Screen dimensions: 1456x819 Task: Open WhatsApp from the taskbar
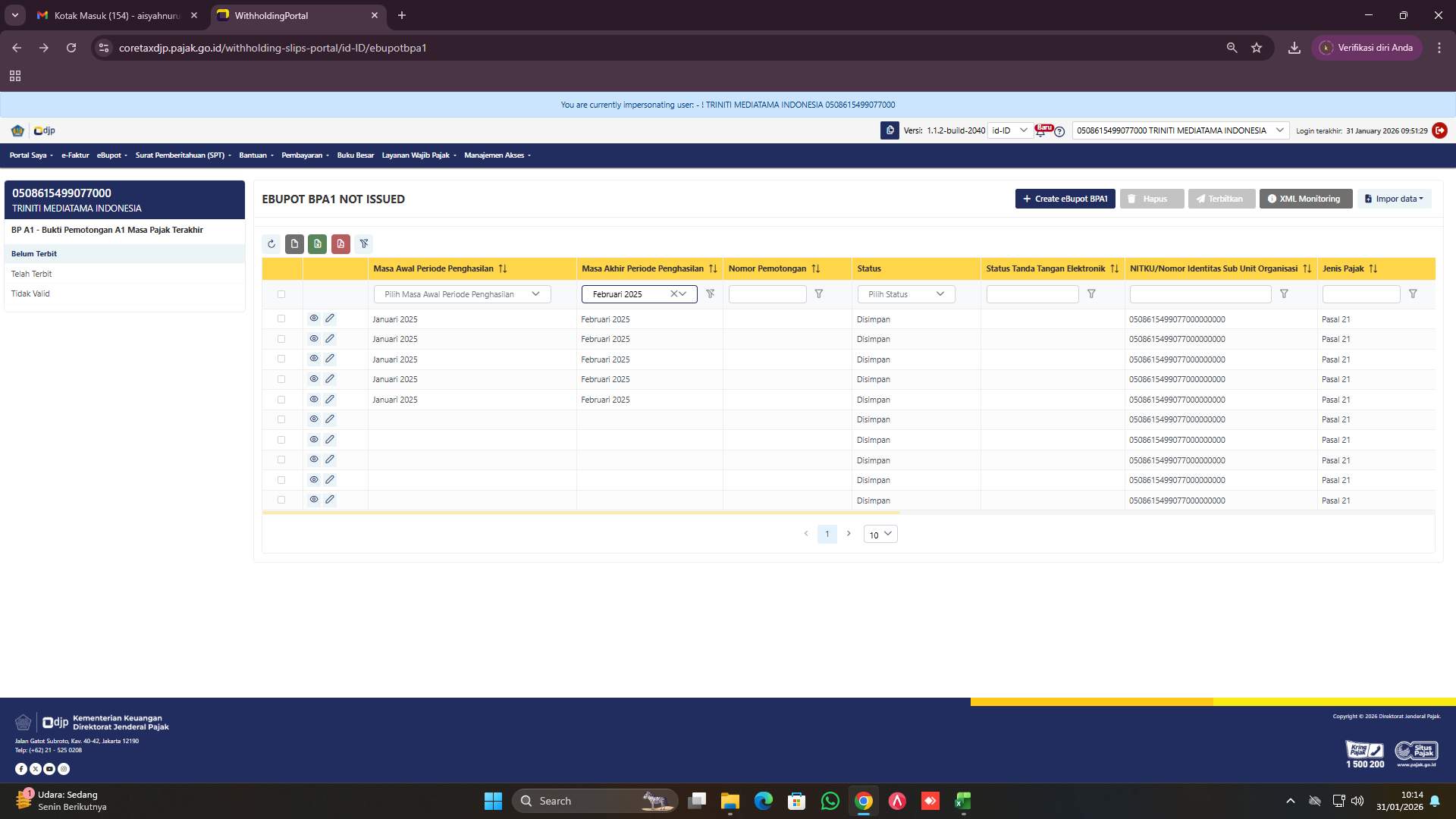(831, 801)
